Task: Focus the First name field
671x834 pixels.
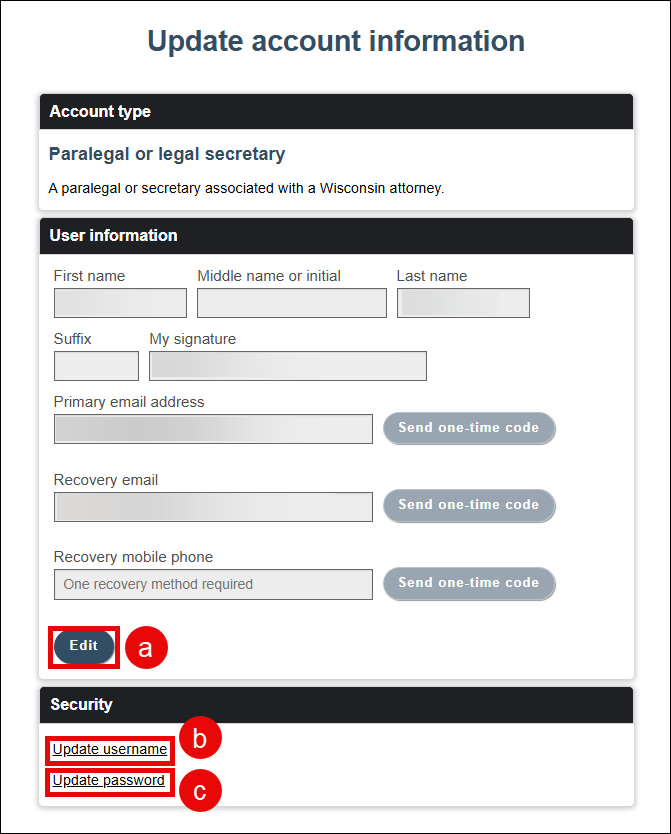Action: click(x=120, y=303)
